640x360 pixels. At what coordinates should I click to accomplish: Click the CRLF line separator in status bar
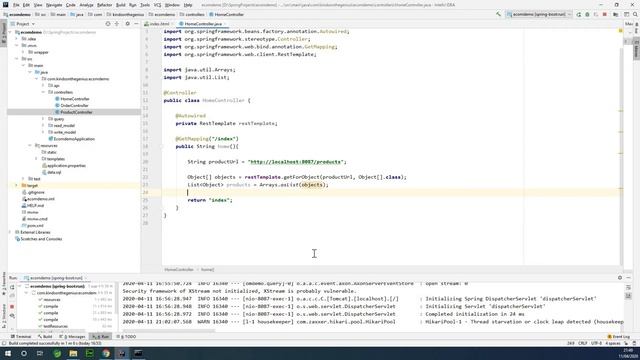coord(582,343)
